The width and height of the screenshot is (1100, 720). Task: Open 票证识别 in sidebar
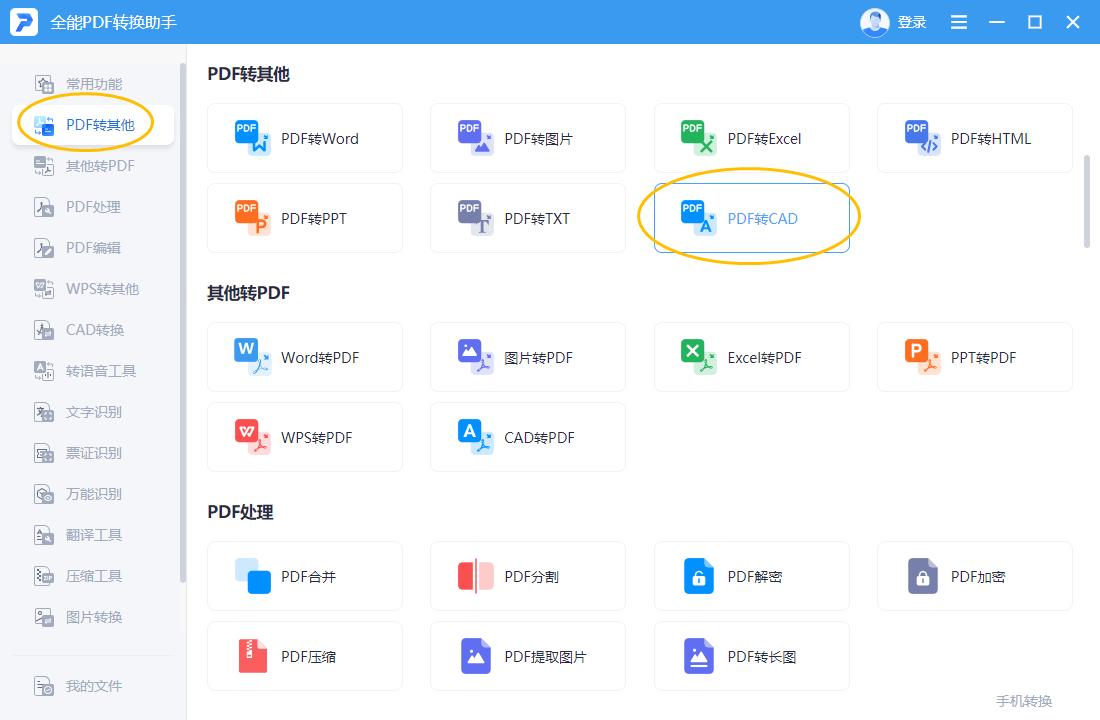point(93,453)
